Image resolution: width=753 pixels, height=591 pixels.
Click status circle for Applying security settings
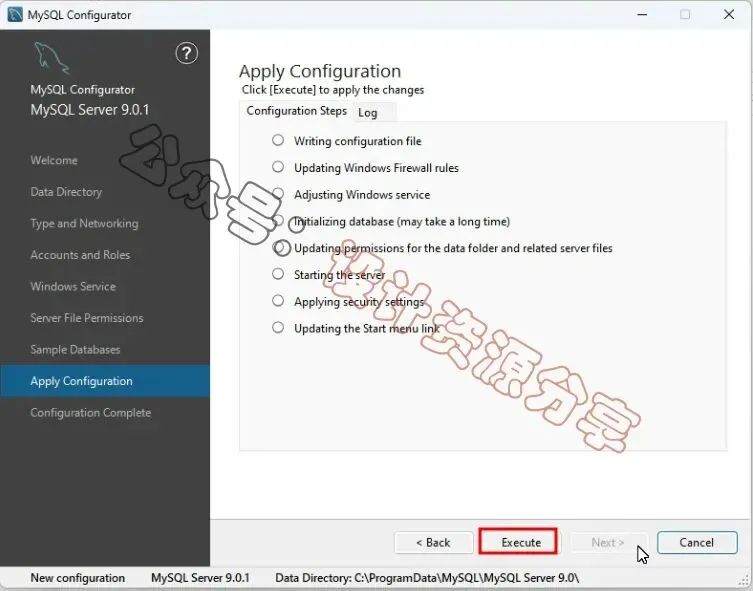(x=278, y=301)
